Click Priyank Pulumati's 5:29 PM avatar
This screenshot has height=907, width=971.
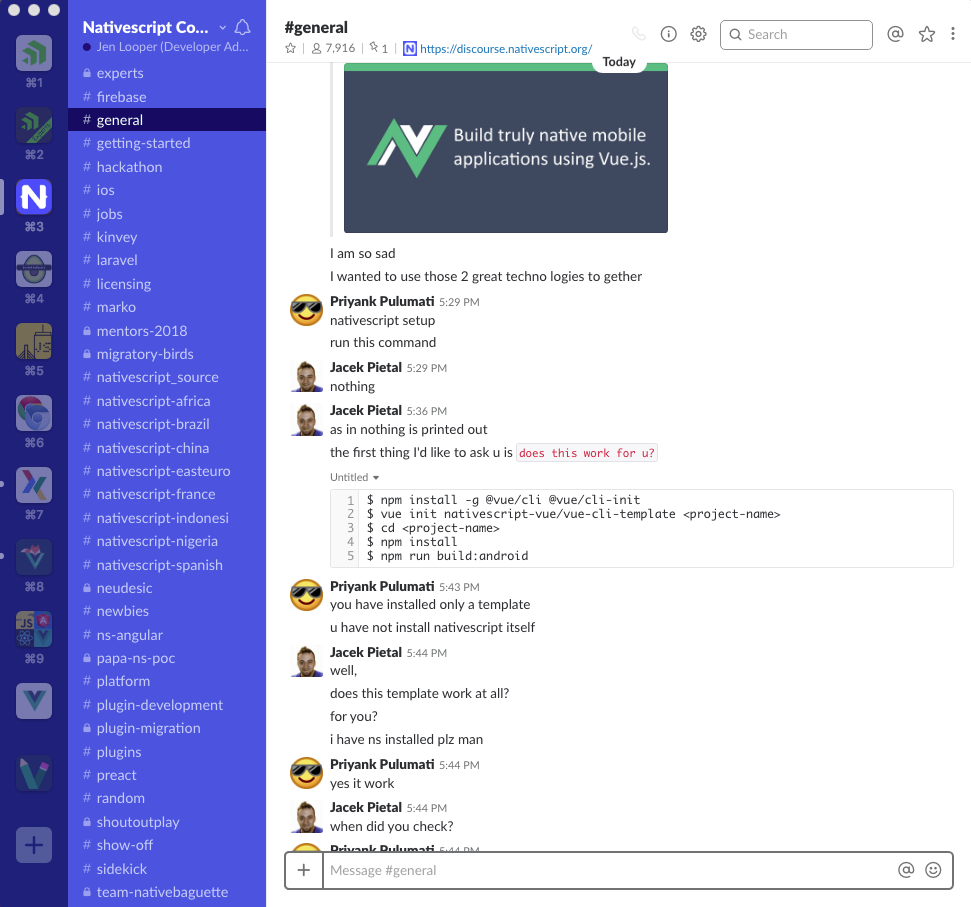click(x=307, y=310)
